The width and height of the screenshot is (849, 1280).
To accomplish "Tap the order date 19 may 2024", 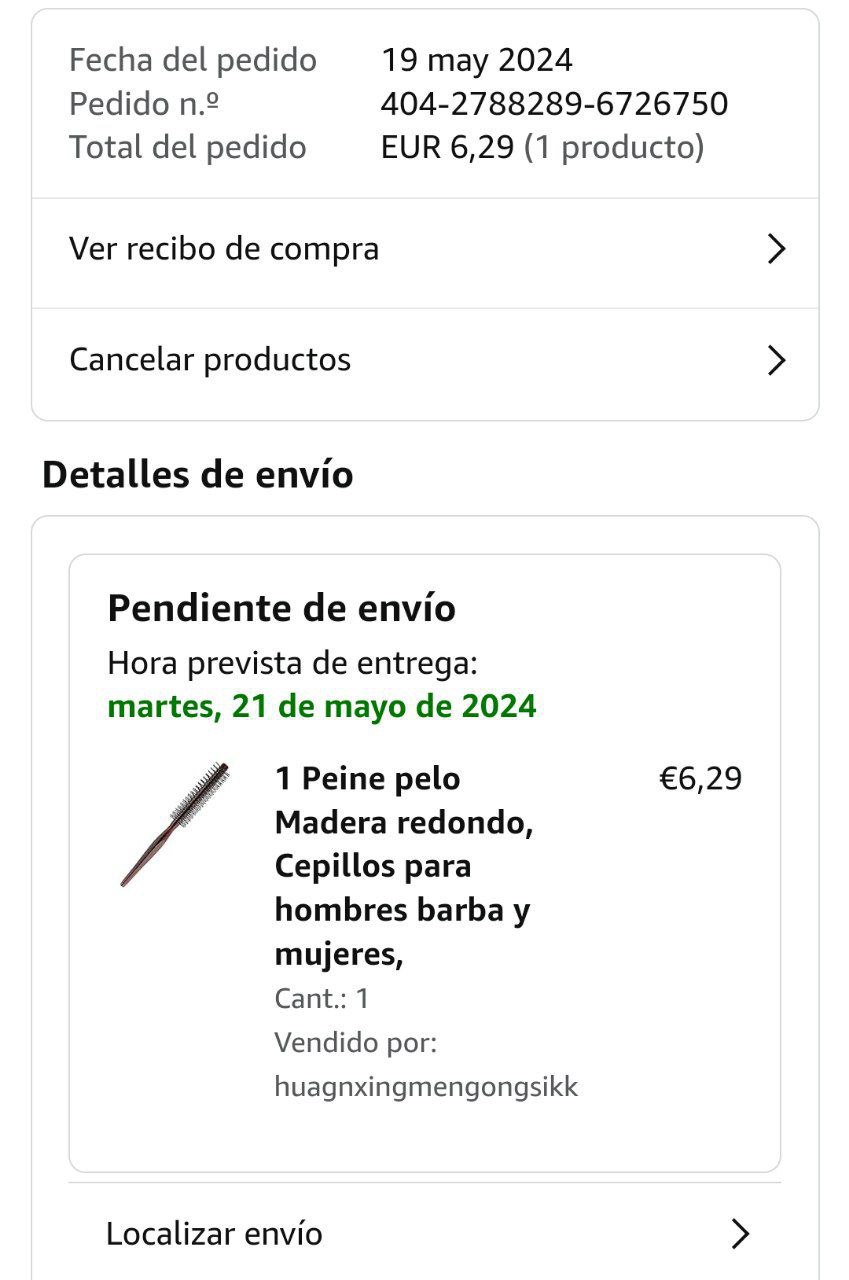I will (477, 60).
